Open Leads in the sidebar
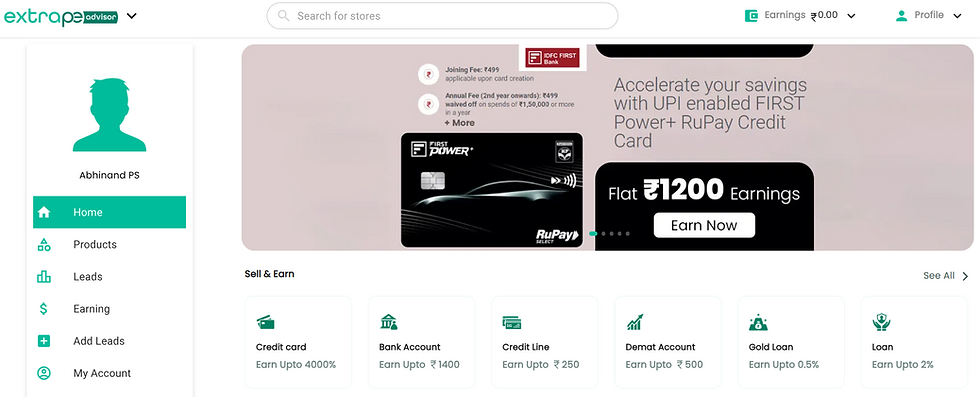Screen dimensions: 980x397 click(109, 276)
